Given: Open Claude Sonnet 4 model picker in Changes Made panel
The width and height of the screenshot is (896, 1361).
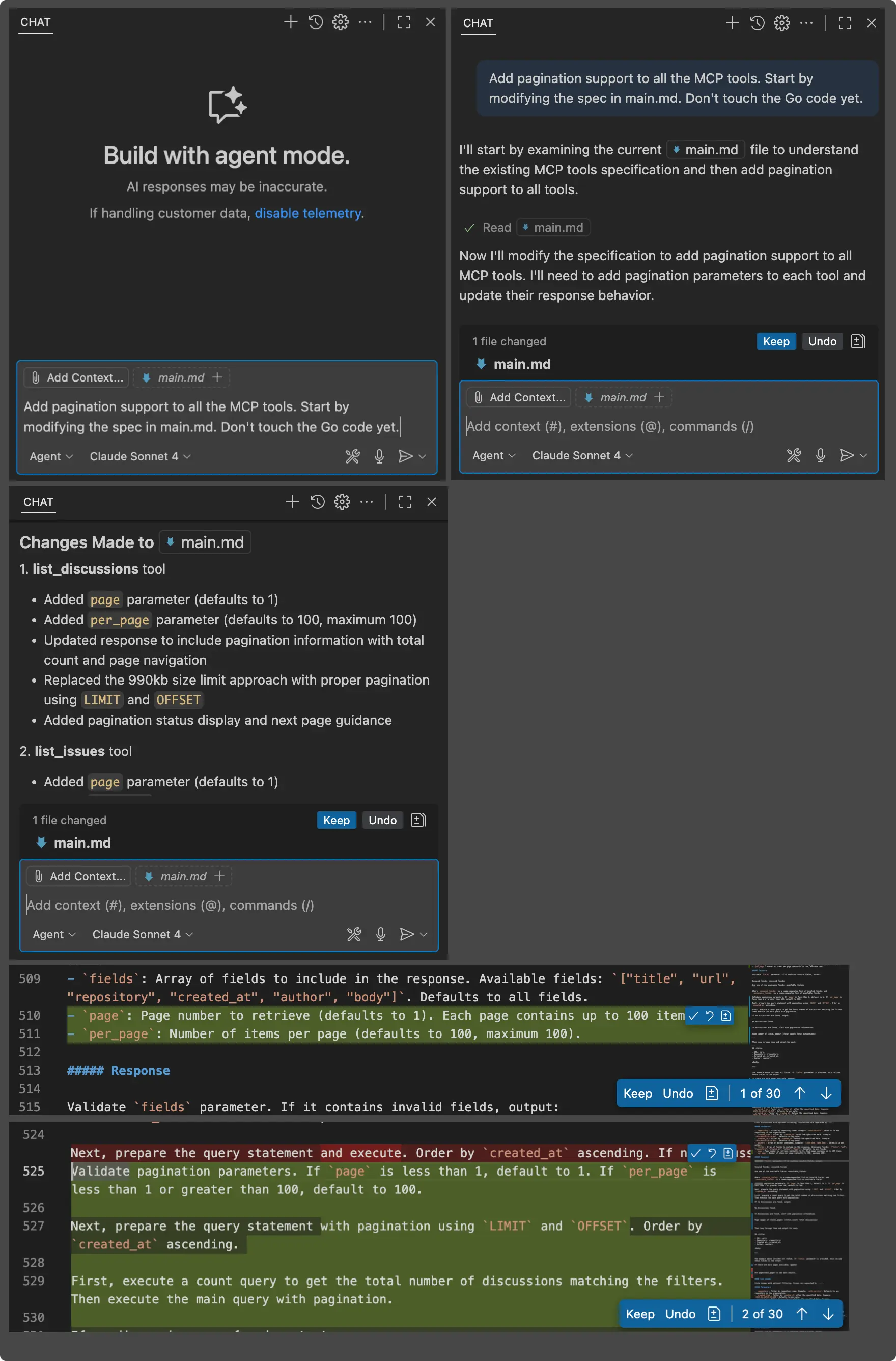Looking at the screenshot, I should coord(142,934).
